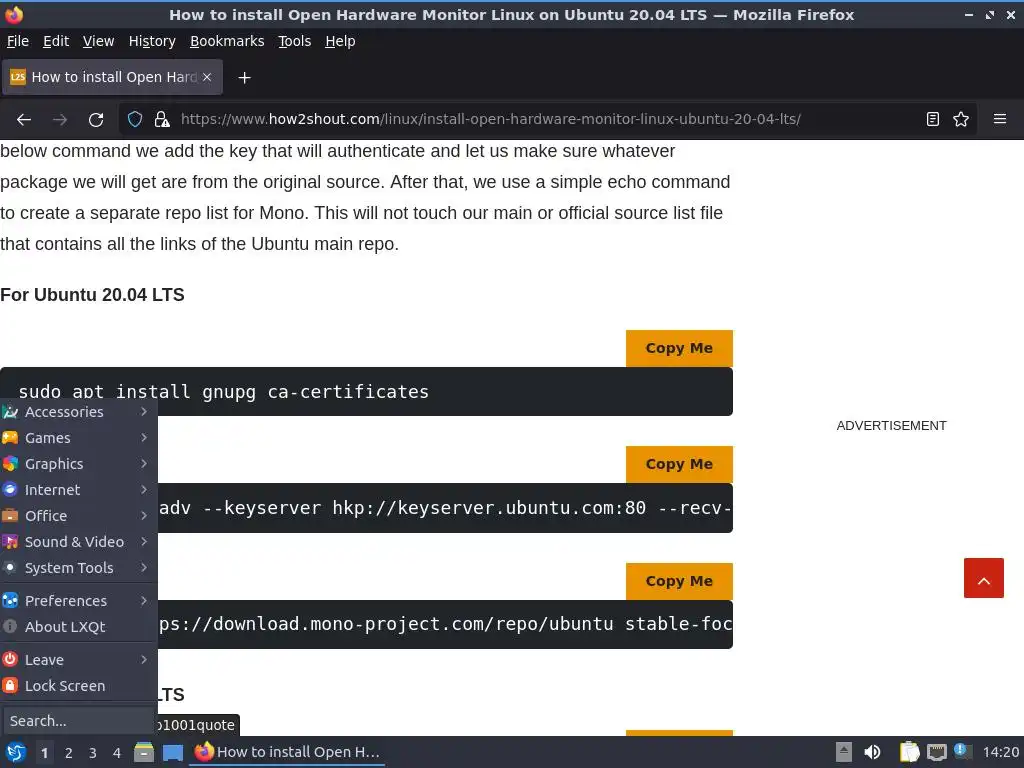Click the show desktop blue icon
The image size is (1024, 768).
172,752
